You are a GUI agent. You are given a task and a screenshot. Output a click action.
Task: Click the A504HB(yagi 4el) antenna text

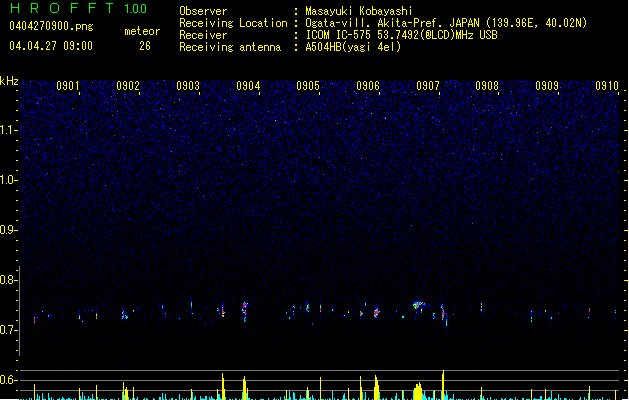click(x=353, y=47)
